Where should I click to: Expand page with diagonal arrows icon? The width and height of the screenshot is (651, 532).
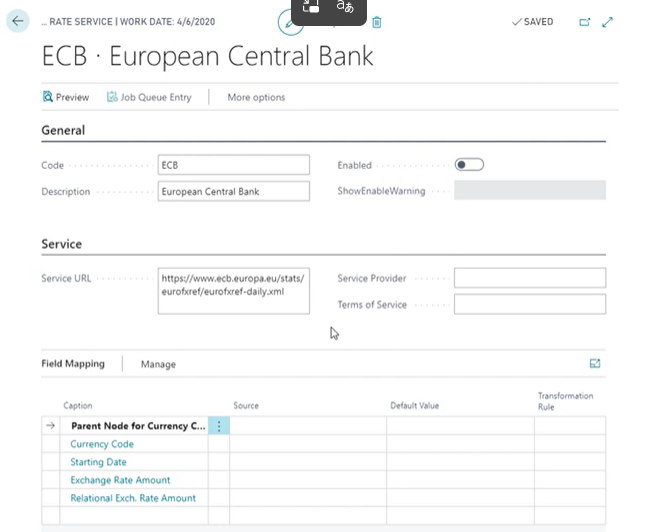[607, 22]
